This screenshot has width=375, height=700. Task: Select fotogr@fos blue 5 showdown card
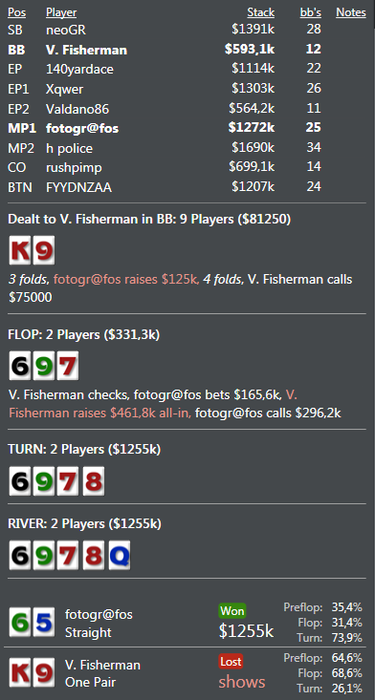(44, 622)
